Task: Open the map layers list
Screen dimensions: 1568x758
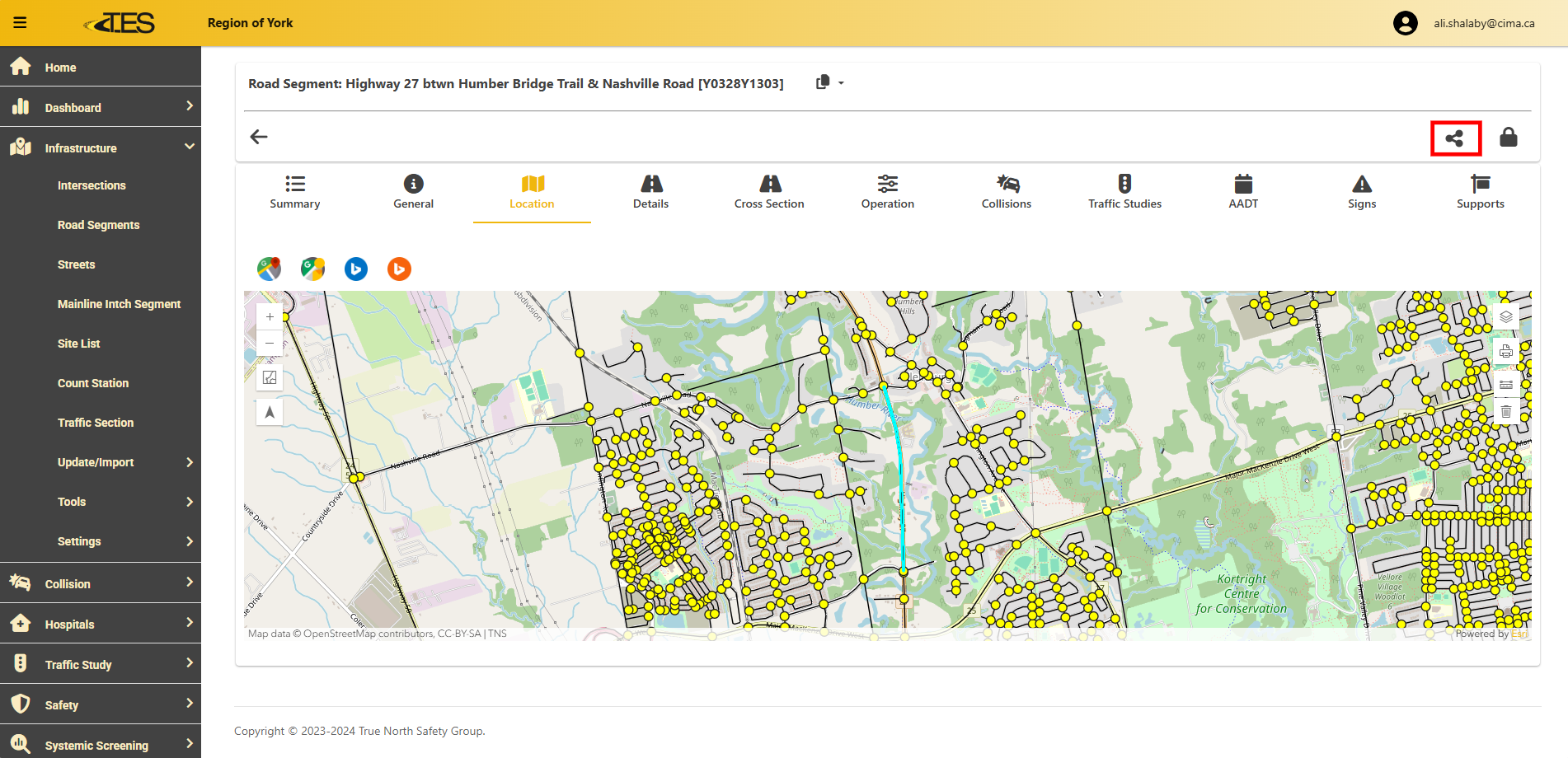Action: (1505, 317)
